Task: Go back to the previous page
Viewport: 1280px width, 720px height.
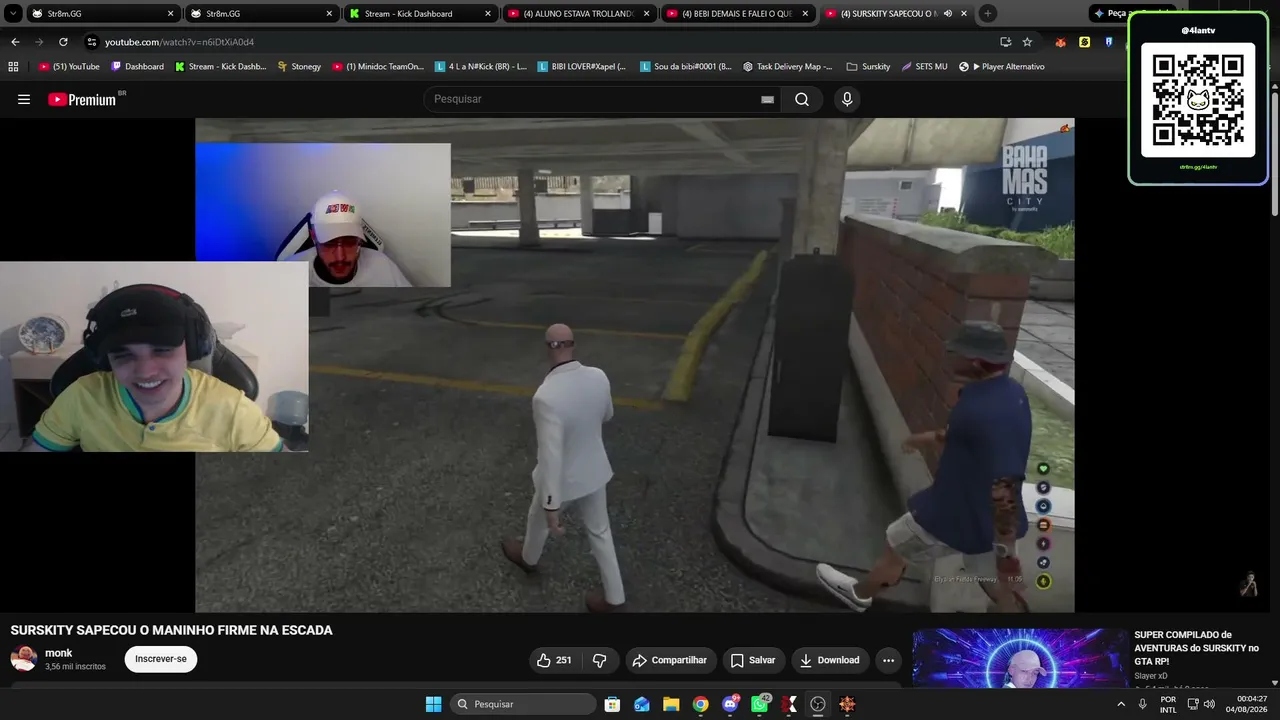Action: (x=15, y=42)
